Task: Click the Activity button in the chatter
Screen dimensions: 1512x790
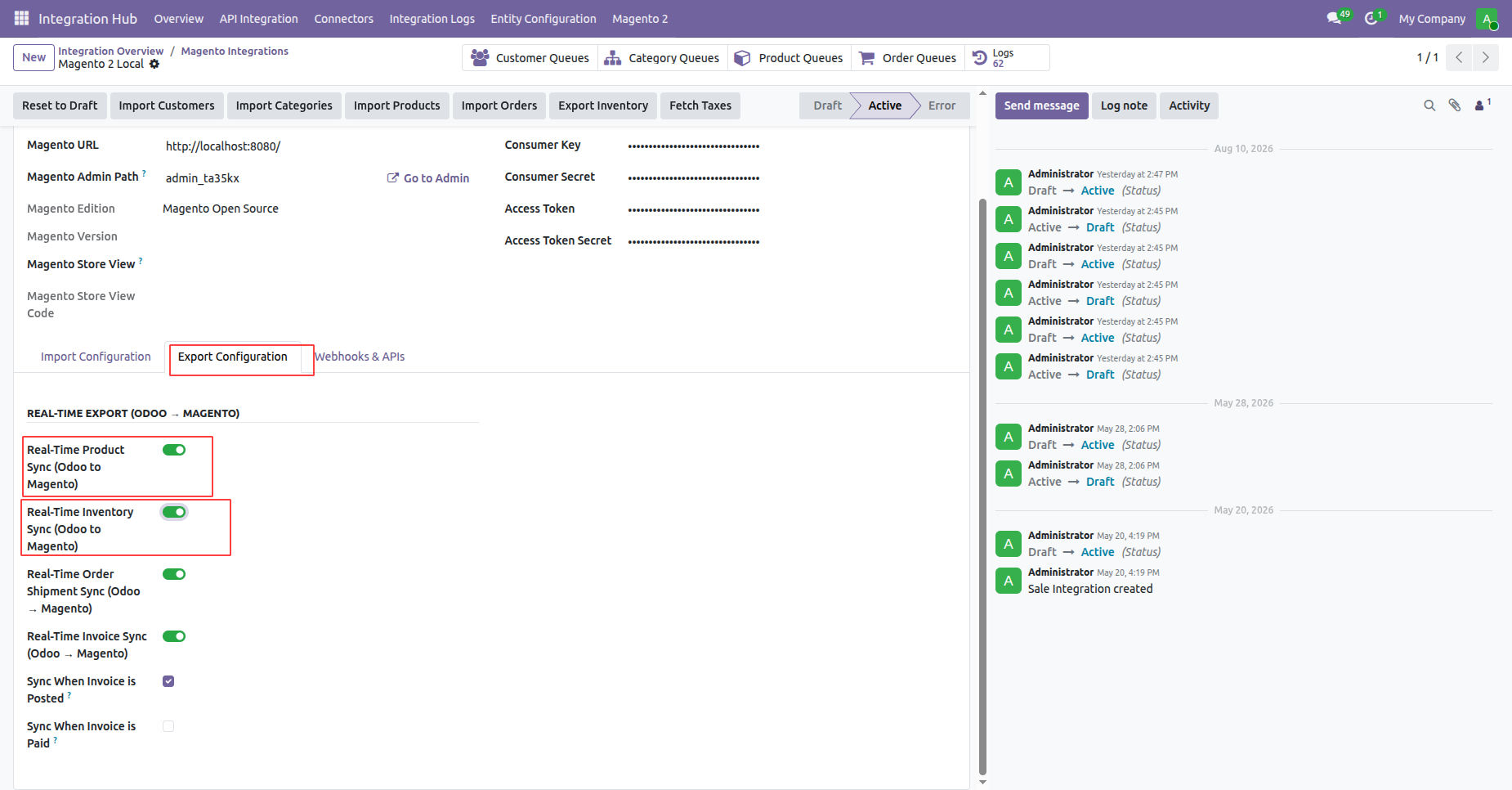Action: point(1189,105)
